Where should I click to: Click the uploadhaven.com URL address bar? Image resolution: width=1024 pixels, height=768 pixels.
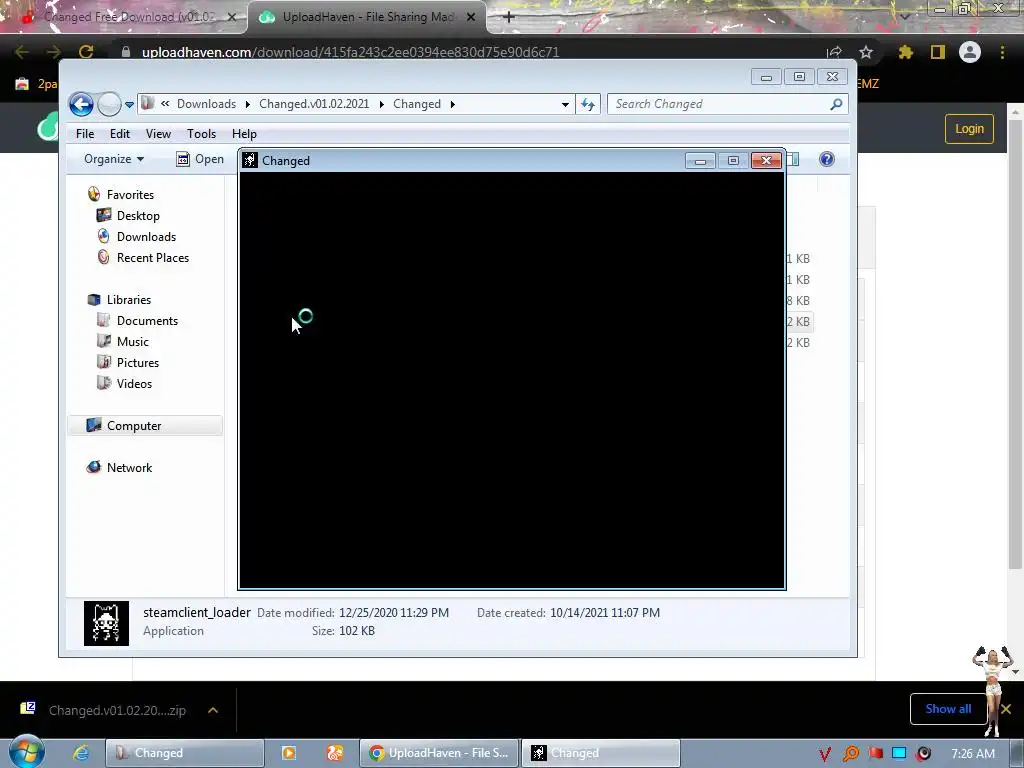pyautogui.click(x=350, y=52)
